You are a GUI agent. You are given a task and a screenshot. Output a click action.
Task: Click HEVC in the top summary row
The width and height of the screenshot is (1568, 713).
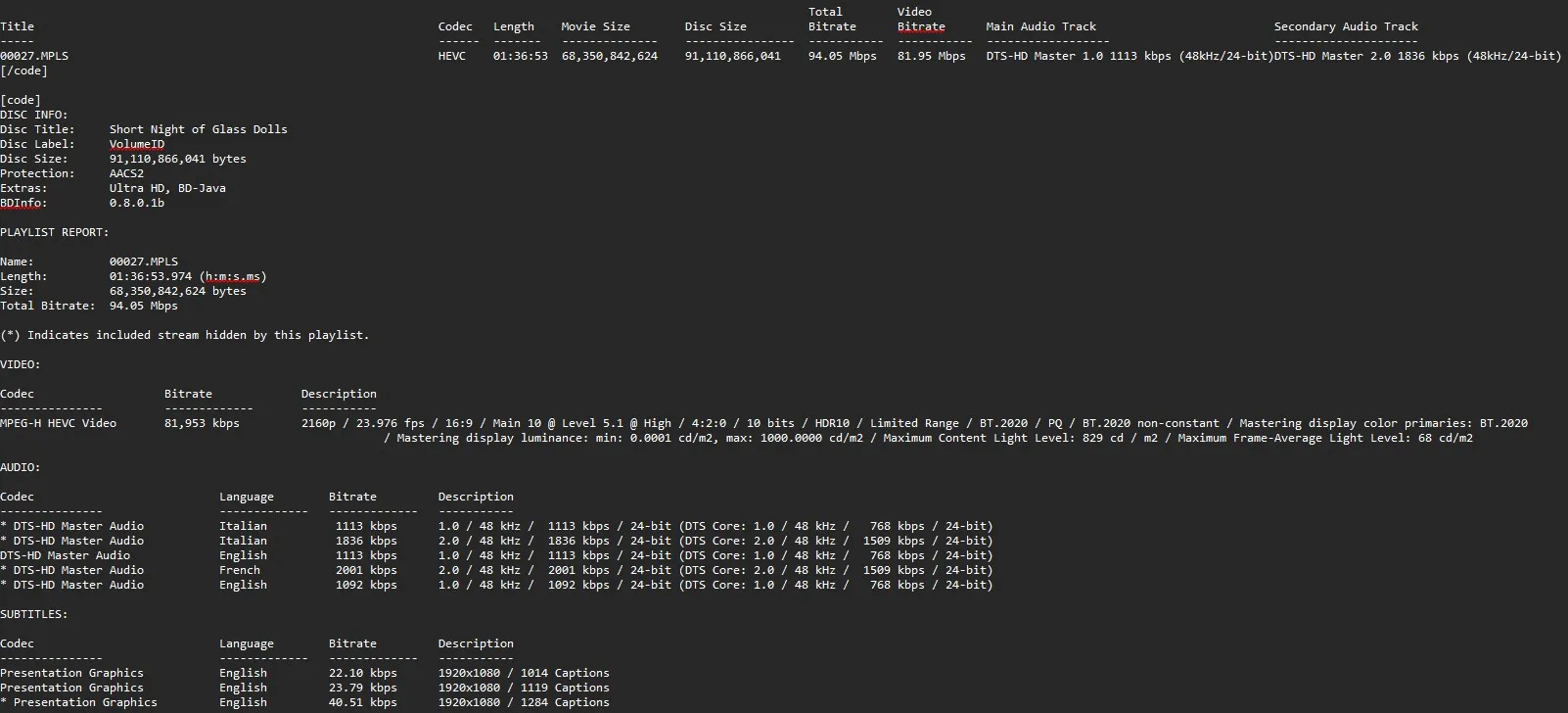[452, 56]
